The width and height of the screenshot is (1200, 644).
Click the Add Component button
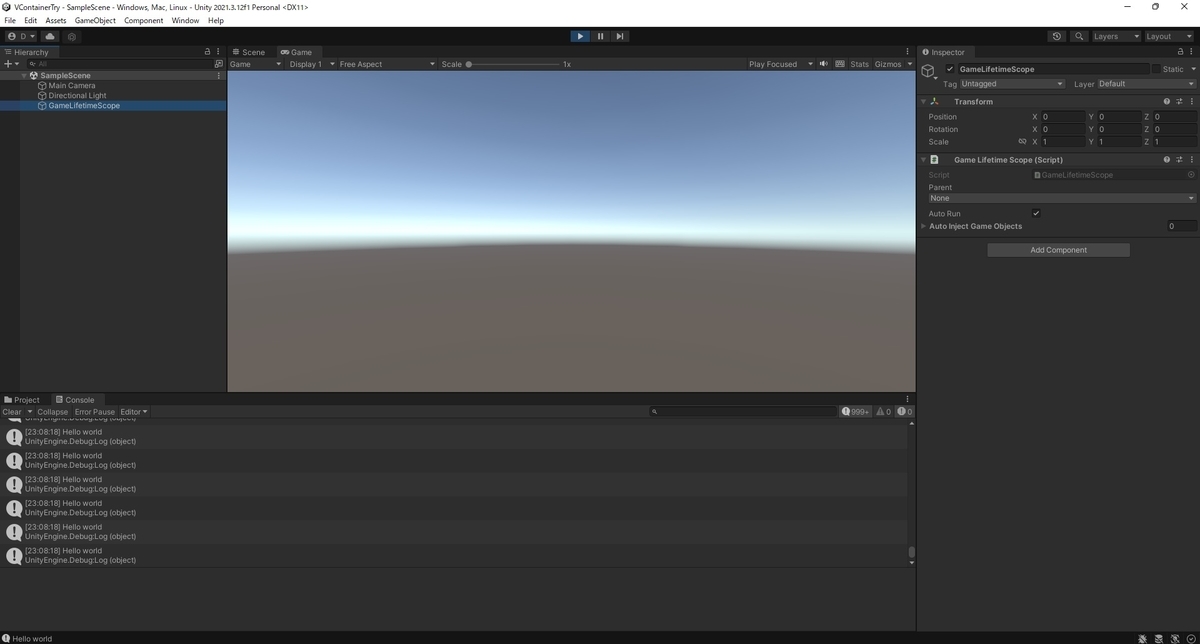[x=1058, y=250]
